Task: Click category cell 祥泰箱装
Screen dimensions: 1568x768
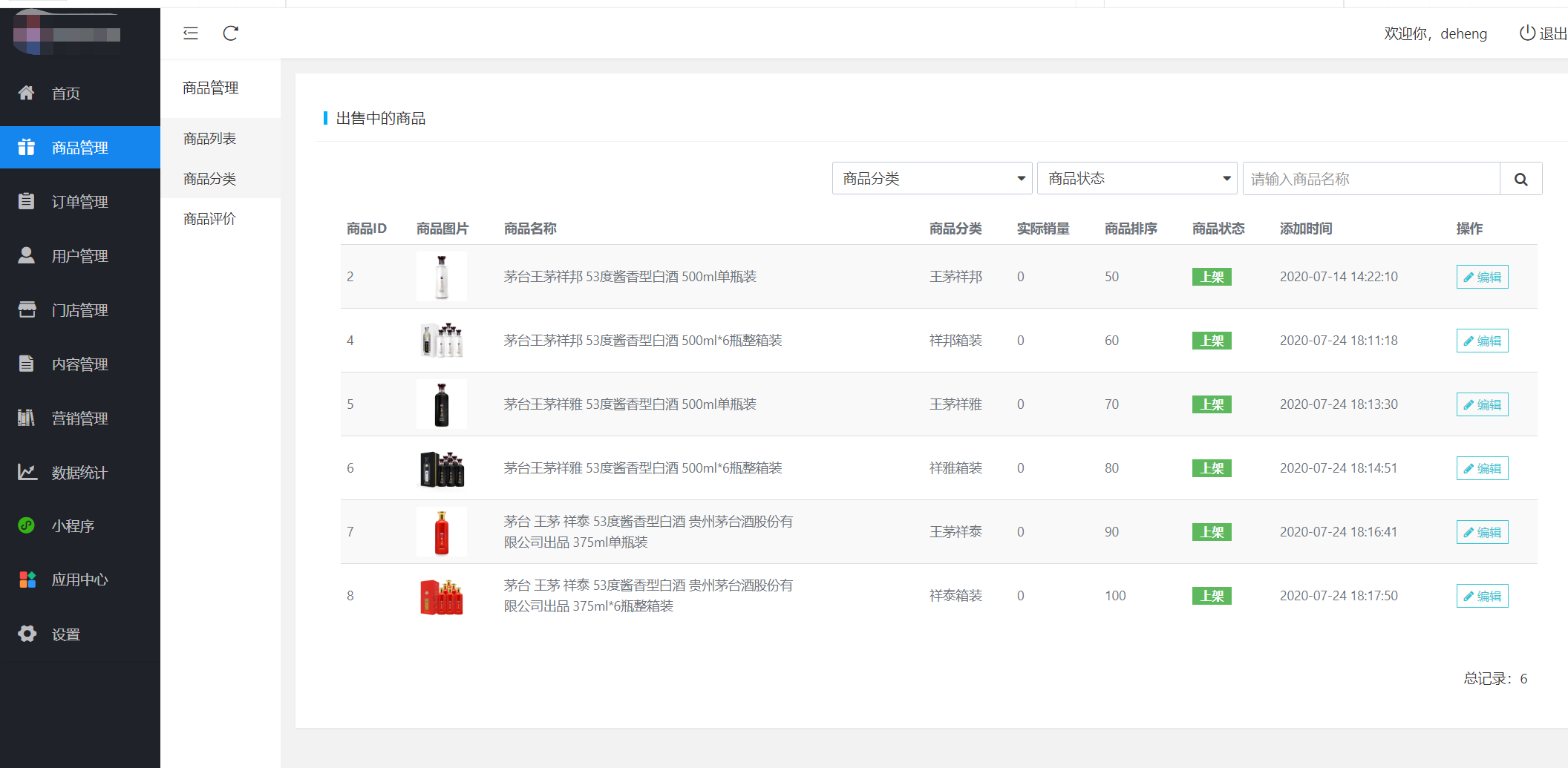Action: click(955, 596)
